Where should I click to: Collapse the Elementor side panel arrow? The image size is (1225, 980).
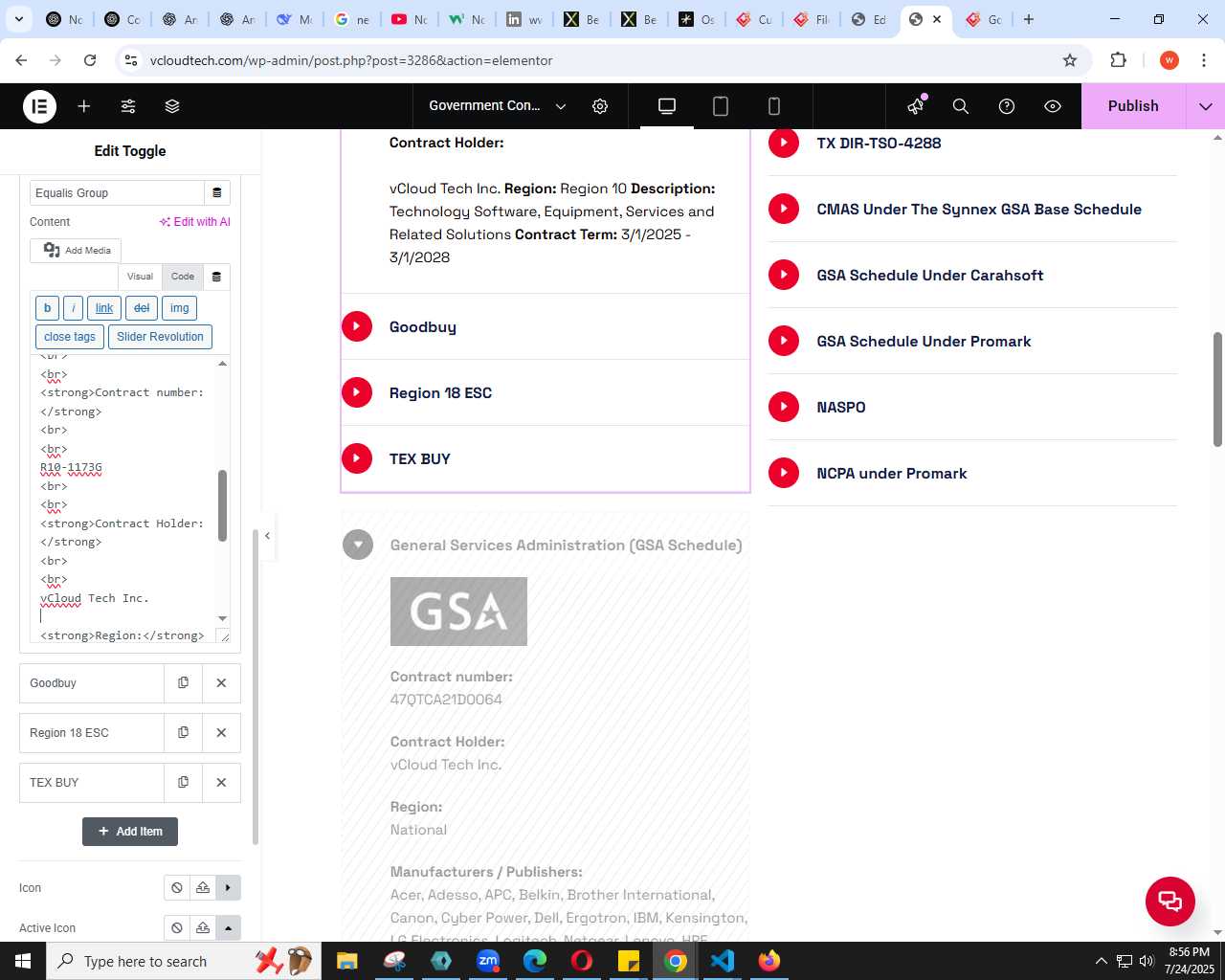268,536
